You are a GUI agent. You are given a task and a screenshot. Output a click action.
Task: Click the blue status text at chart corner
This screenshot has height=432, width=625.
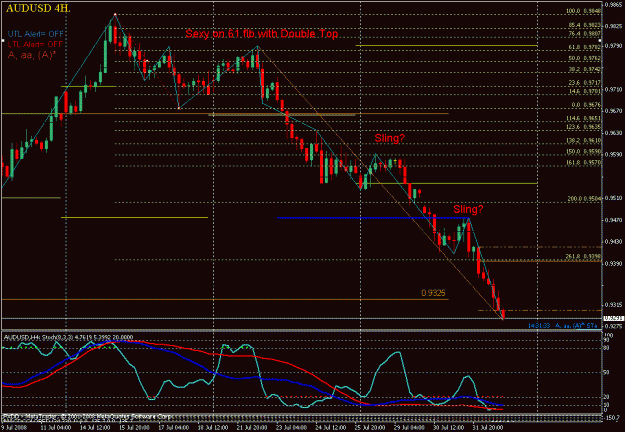click(x=563, y=326)
